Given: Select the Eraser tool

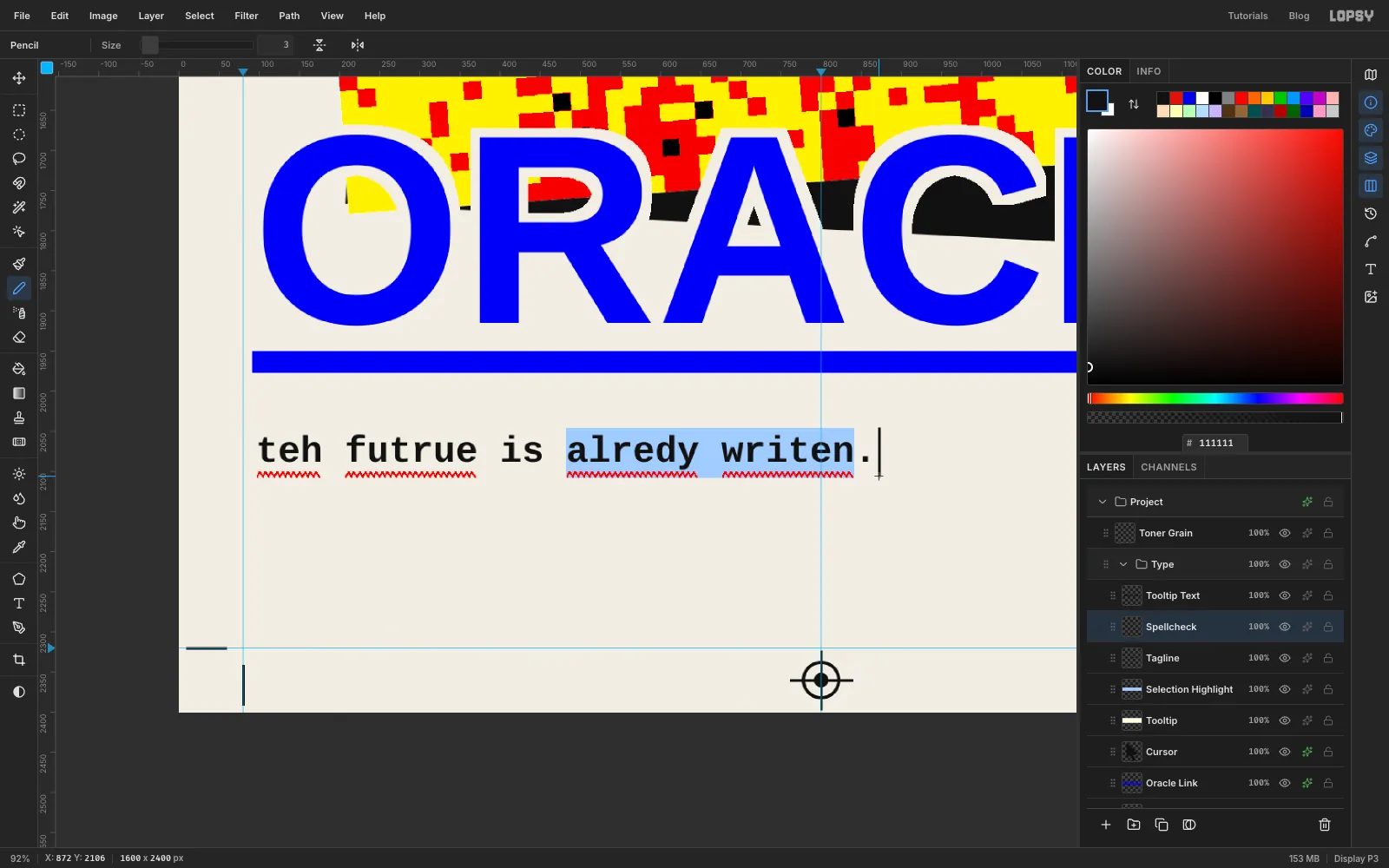Looking at the screenshot, I should click(x=19, y=337).
